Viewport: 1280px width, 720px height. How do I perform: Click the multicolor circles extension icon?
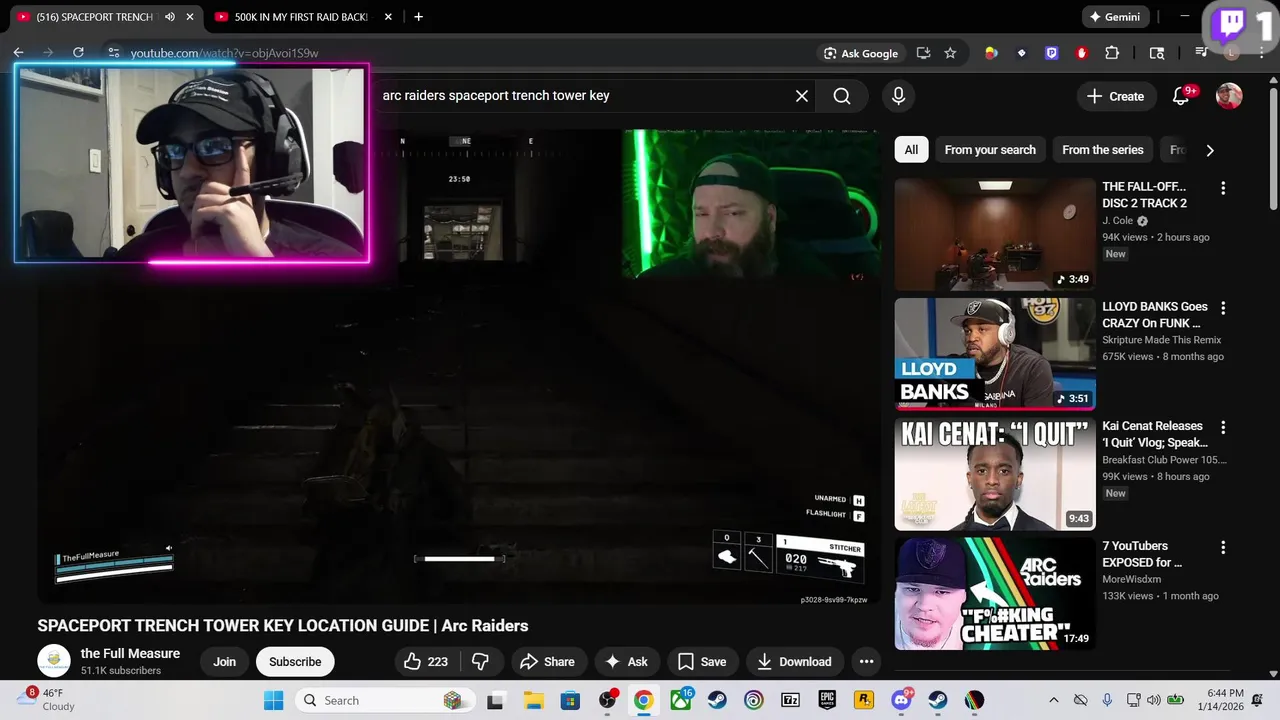click(x=991, y=53)
